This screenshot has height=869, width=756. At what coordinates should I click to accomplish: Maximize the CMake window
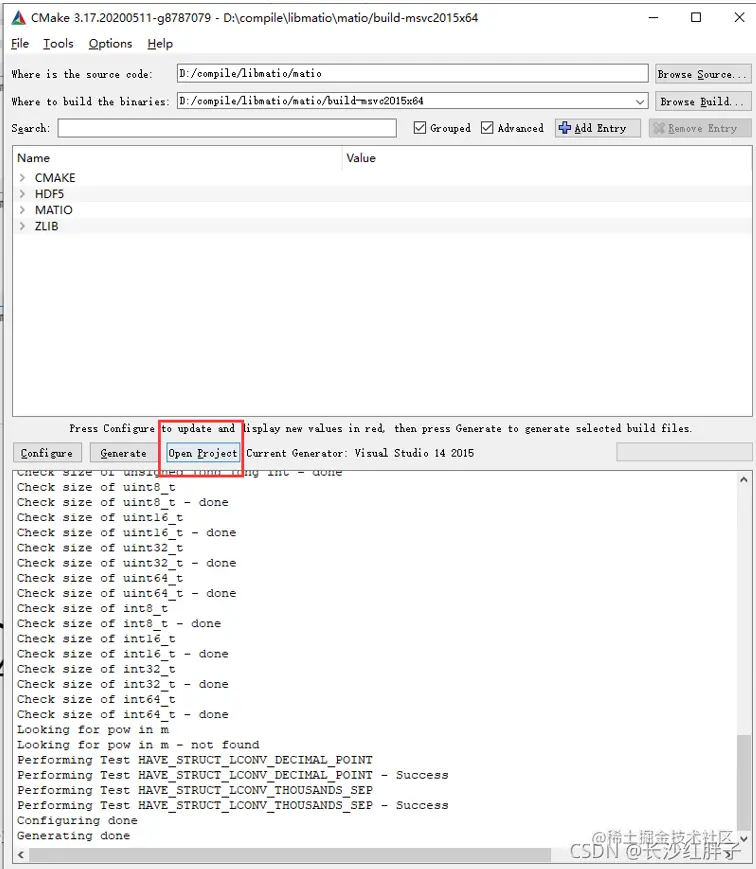696,18
